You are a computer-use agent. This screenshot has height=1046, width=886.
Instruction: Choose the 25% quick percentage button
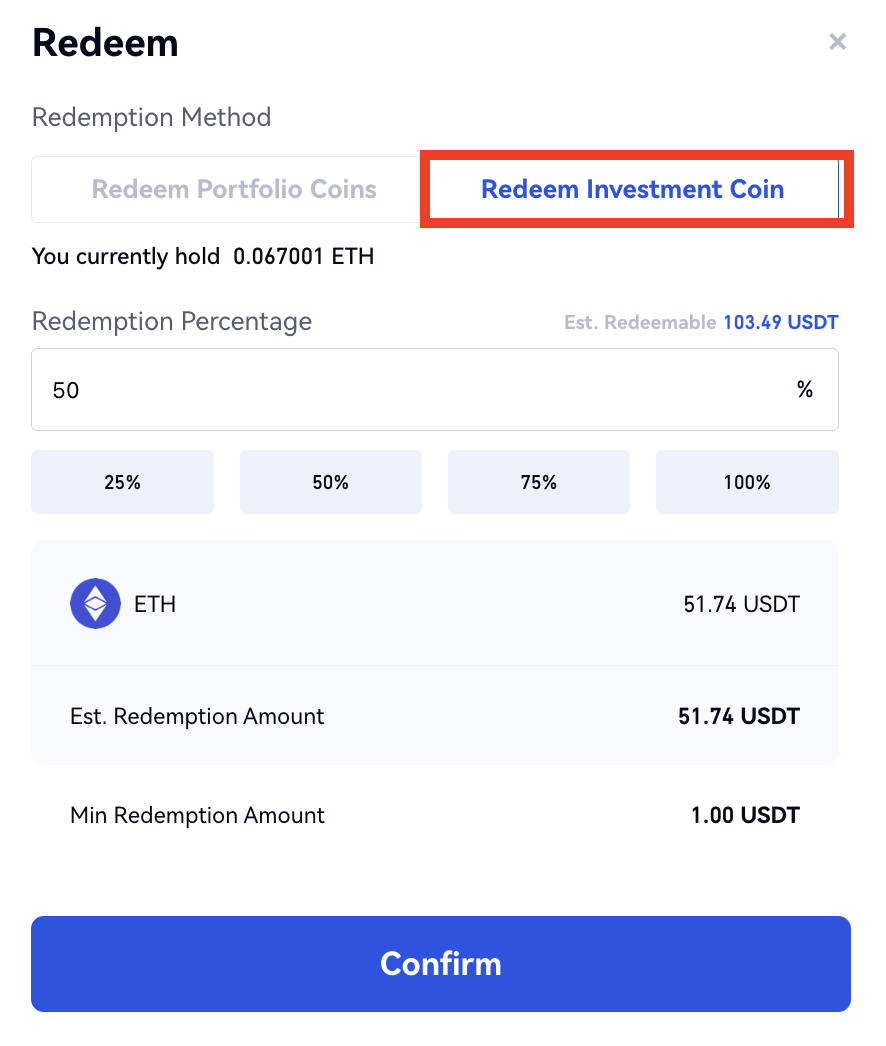click(122, 482)
